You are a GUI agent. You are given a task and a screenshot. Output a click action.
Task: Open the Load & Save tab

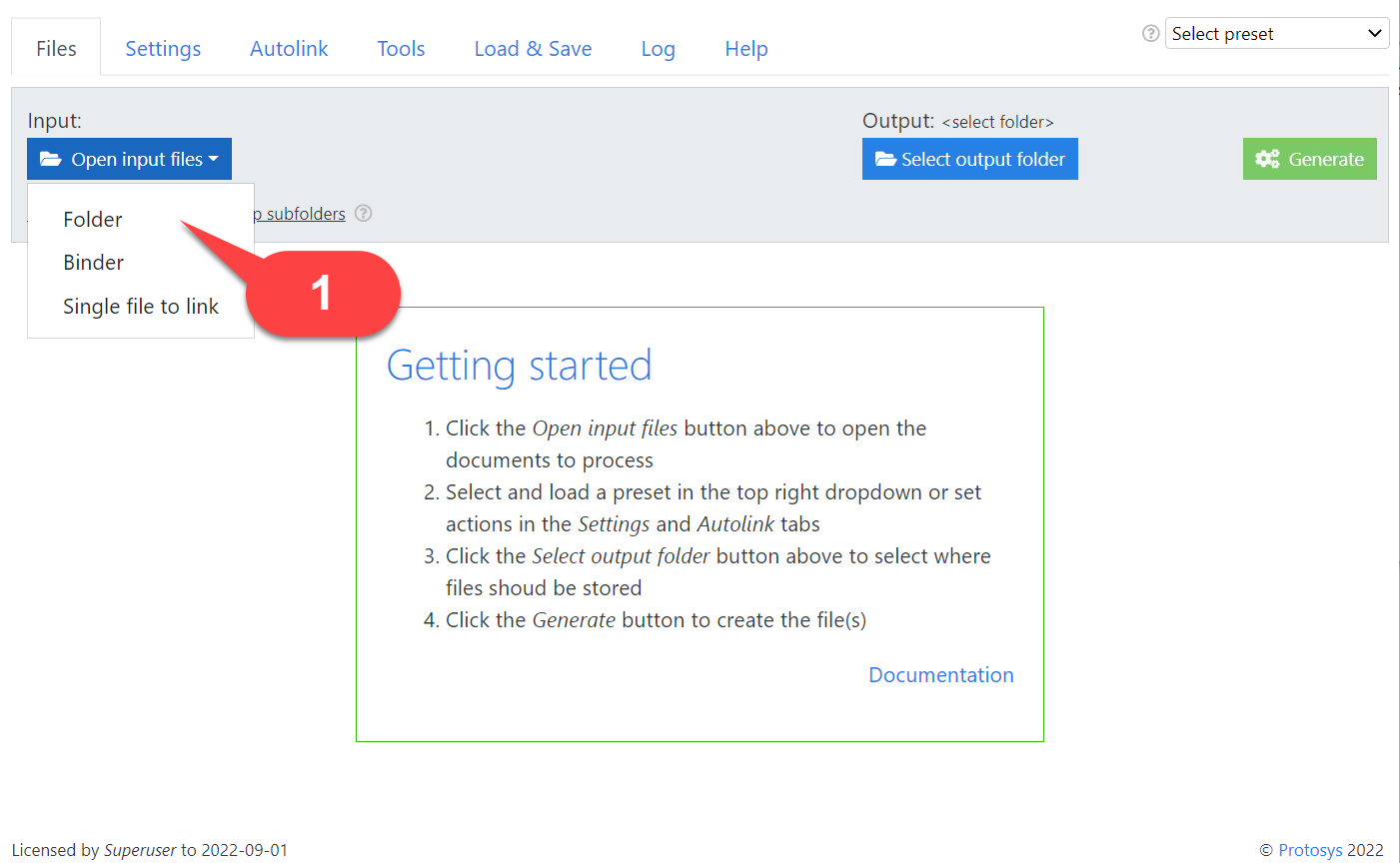coord(533,49)
